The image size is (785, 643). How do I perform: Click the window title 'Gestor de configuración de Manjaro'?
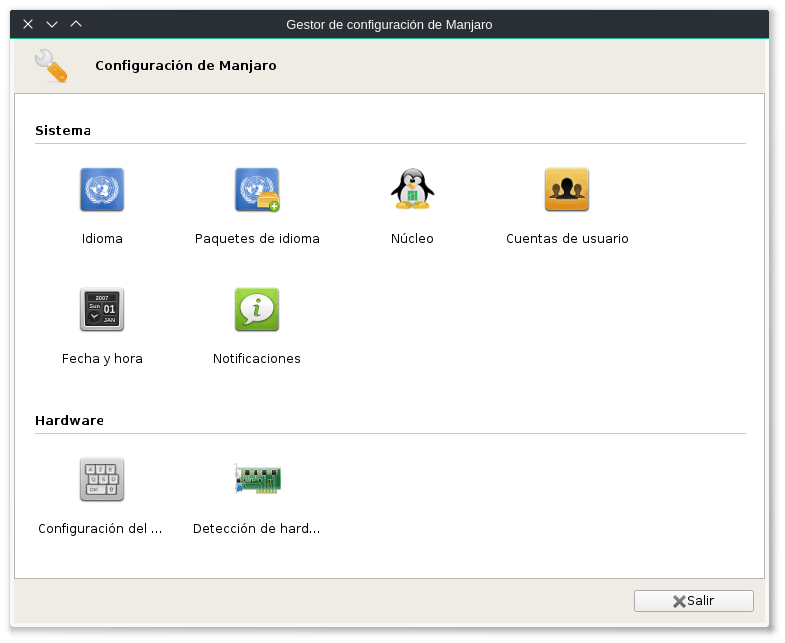pos(389,25)
